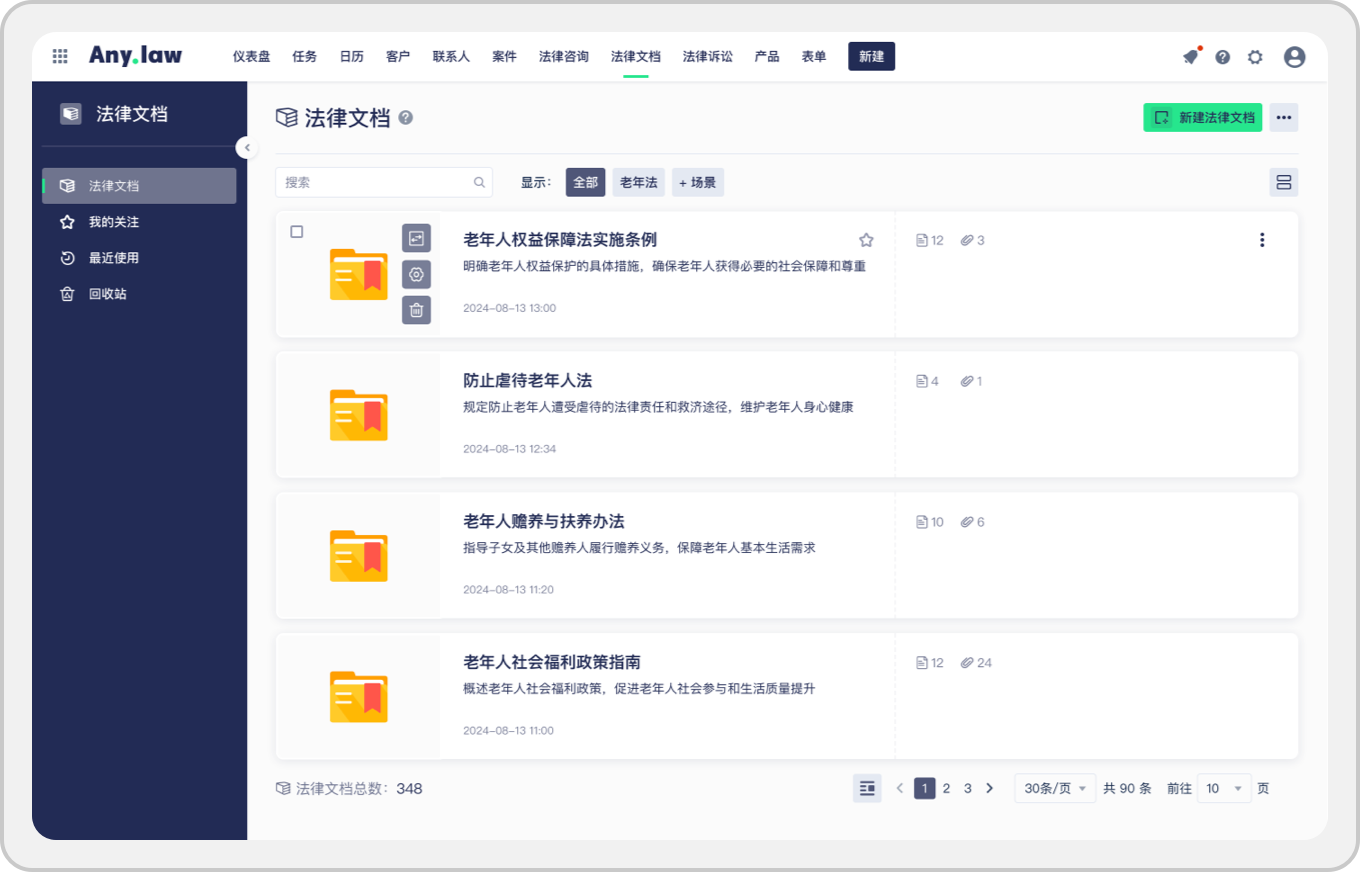
Task: Star the 老年人权益保障法实施条例 document
Action: tap(866, 240)
